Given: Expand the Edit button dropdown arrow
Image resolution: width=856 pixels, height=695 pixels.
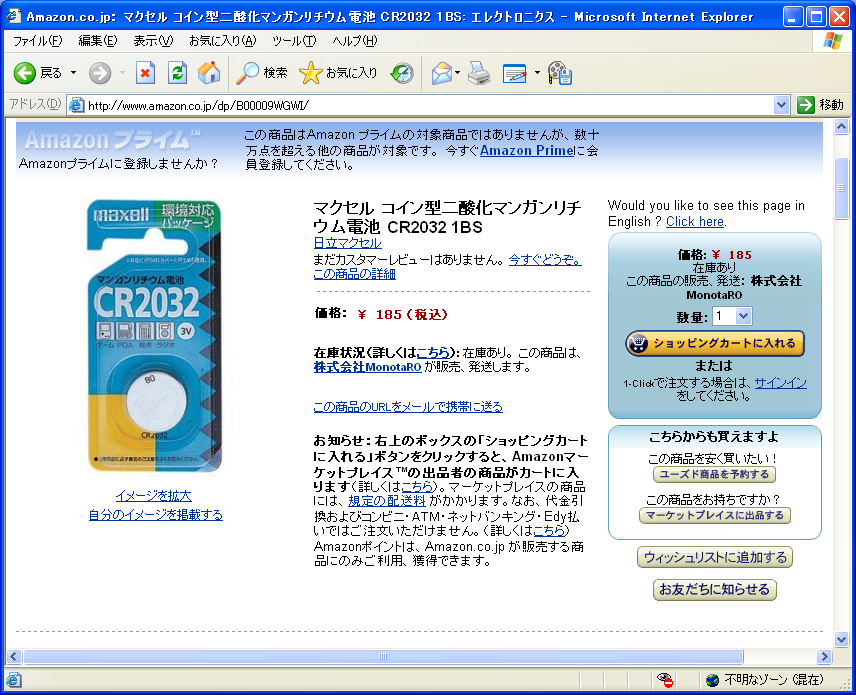Looking at the screenshot, I should click(x=537, y=73).
